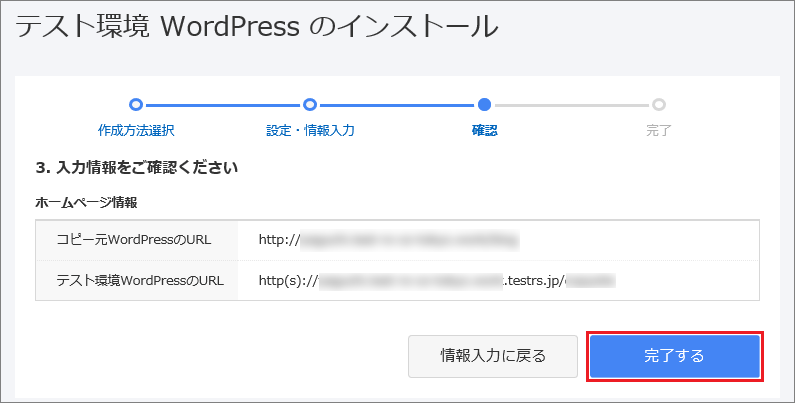Viewport: 795px width, 403px height.
Task: Click the 確認 step label
Action: coord(484,130)
